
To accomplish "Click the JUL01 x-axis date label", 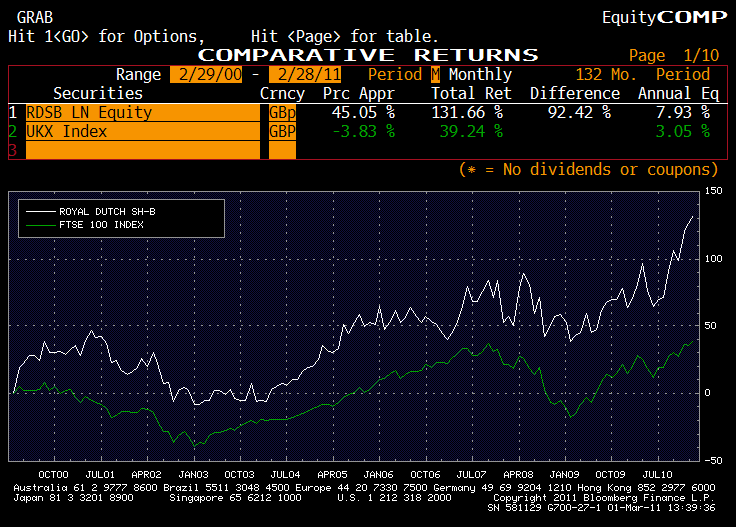I will (100, 474).
